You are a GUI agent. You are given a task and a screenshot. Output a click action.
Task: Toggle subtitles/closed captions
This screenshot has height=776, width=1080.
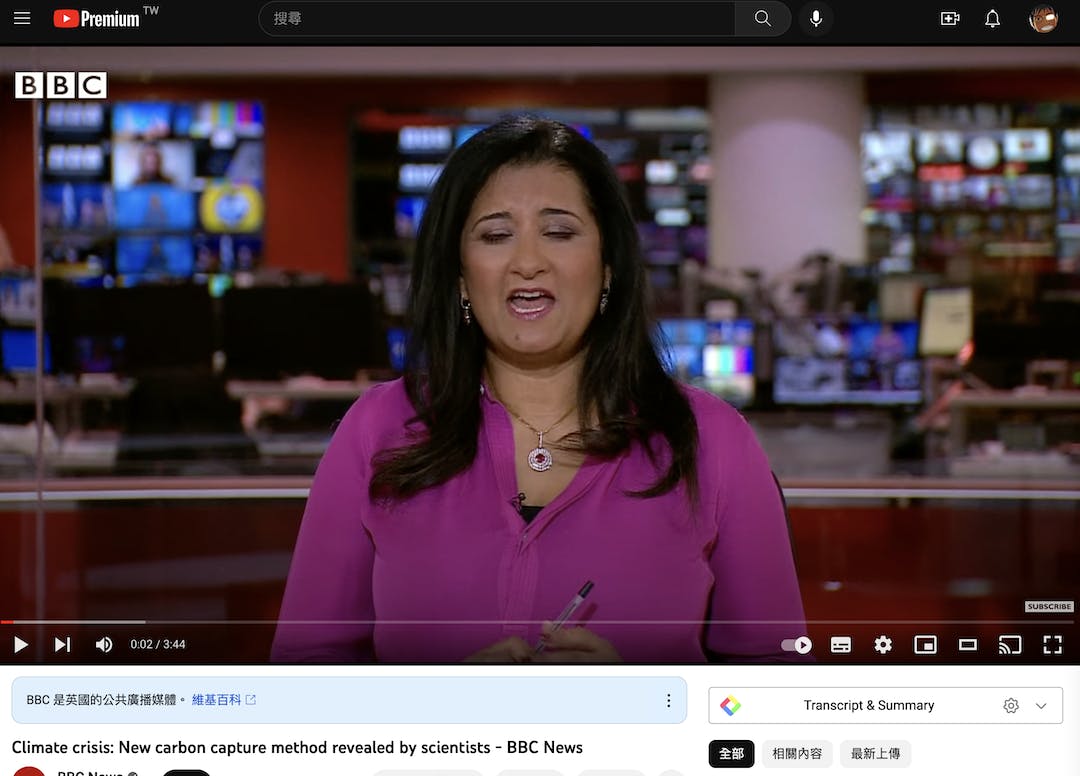click(x=840, y=645)
